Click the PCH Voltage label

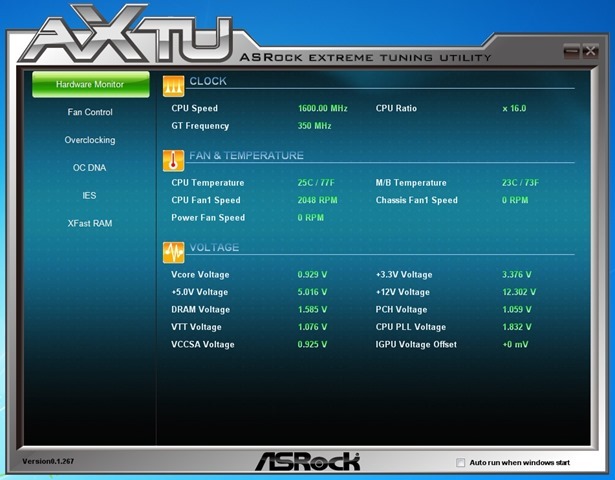tap(401, 309)
